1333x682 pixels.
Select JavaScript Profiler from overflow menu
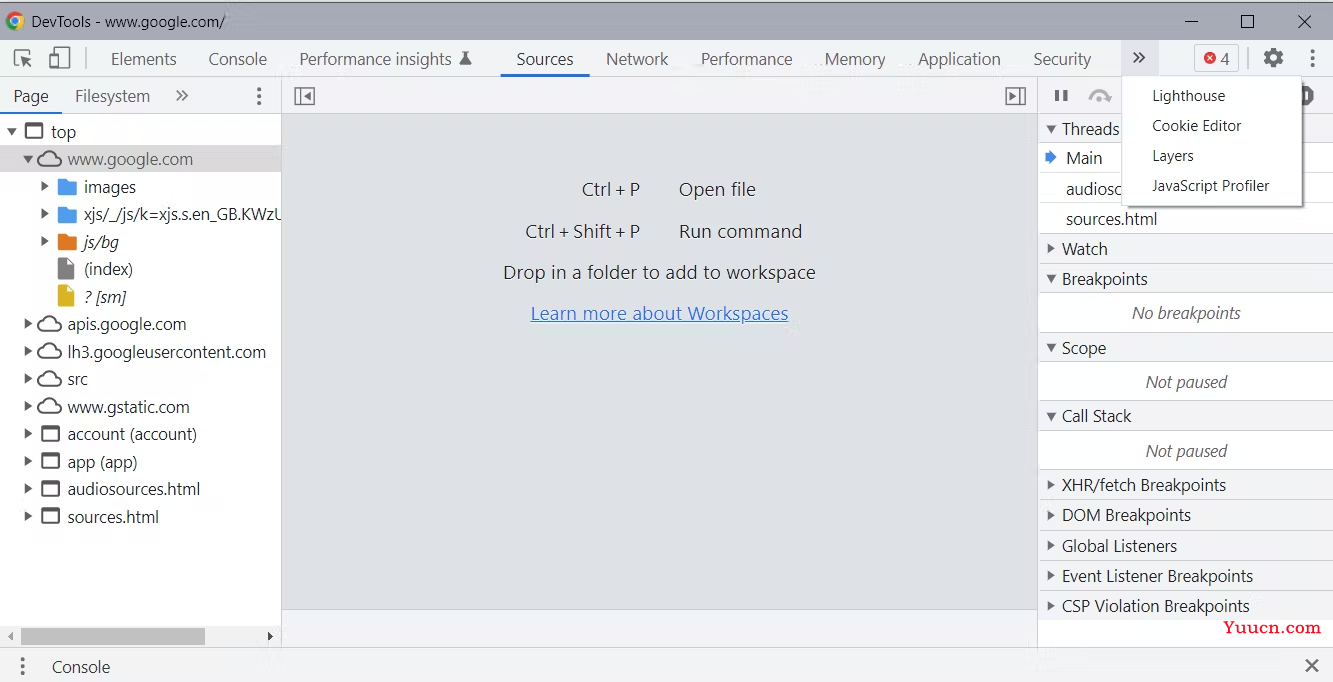pyautogui.click(x=1212, y=186)
